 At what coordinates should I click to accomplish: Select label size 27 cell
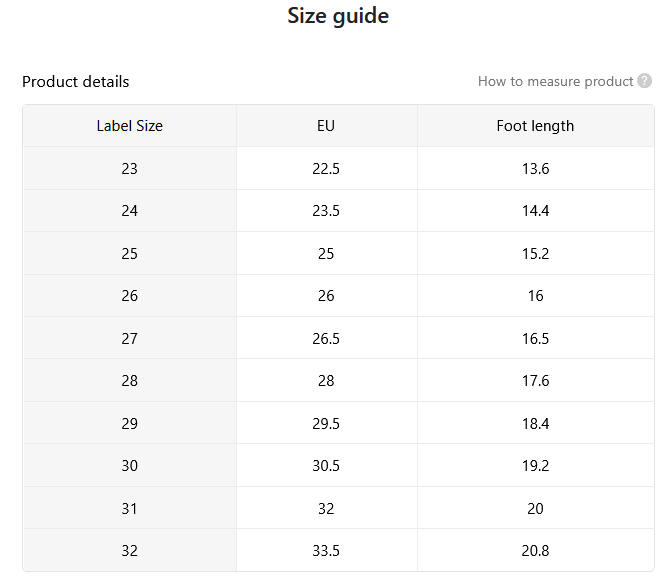coord(130,338)
